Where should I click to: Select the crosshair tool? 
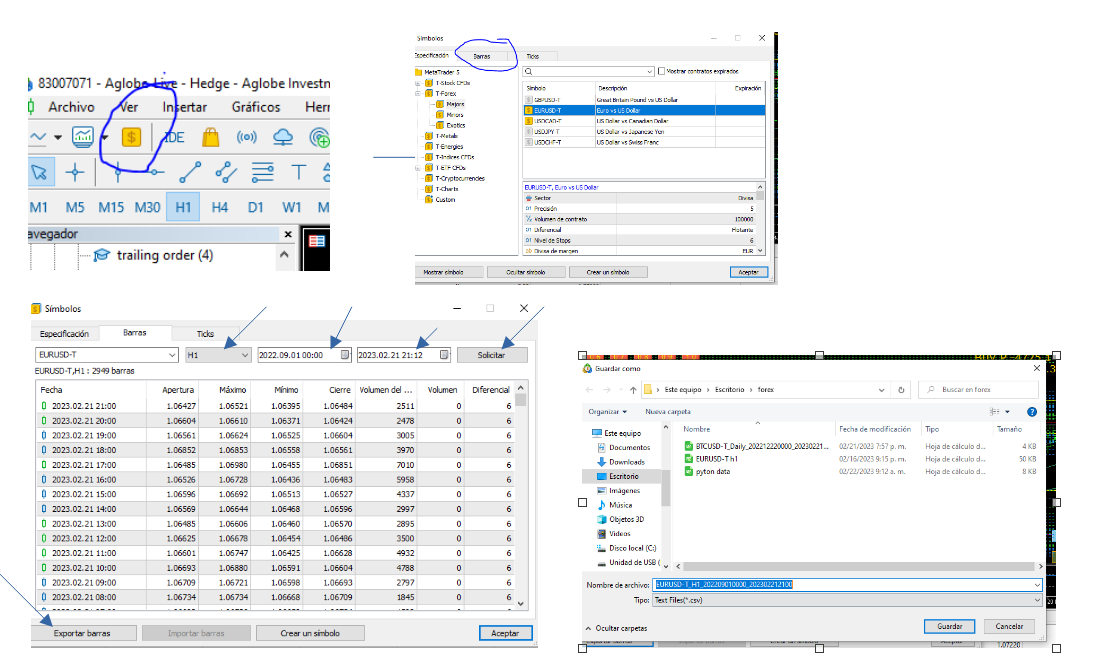point(74,172)
